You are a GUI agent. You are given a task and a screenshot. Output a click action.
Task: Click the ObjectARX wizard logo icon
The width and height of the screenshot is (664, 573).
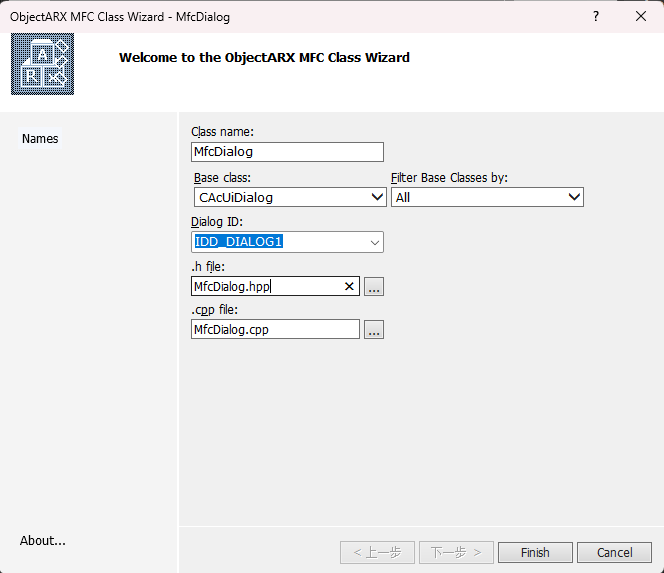tap(43, 63)
